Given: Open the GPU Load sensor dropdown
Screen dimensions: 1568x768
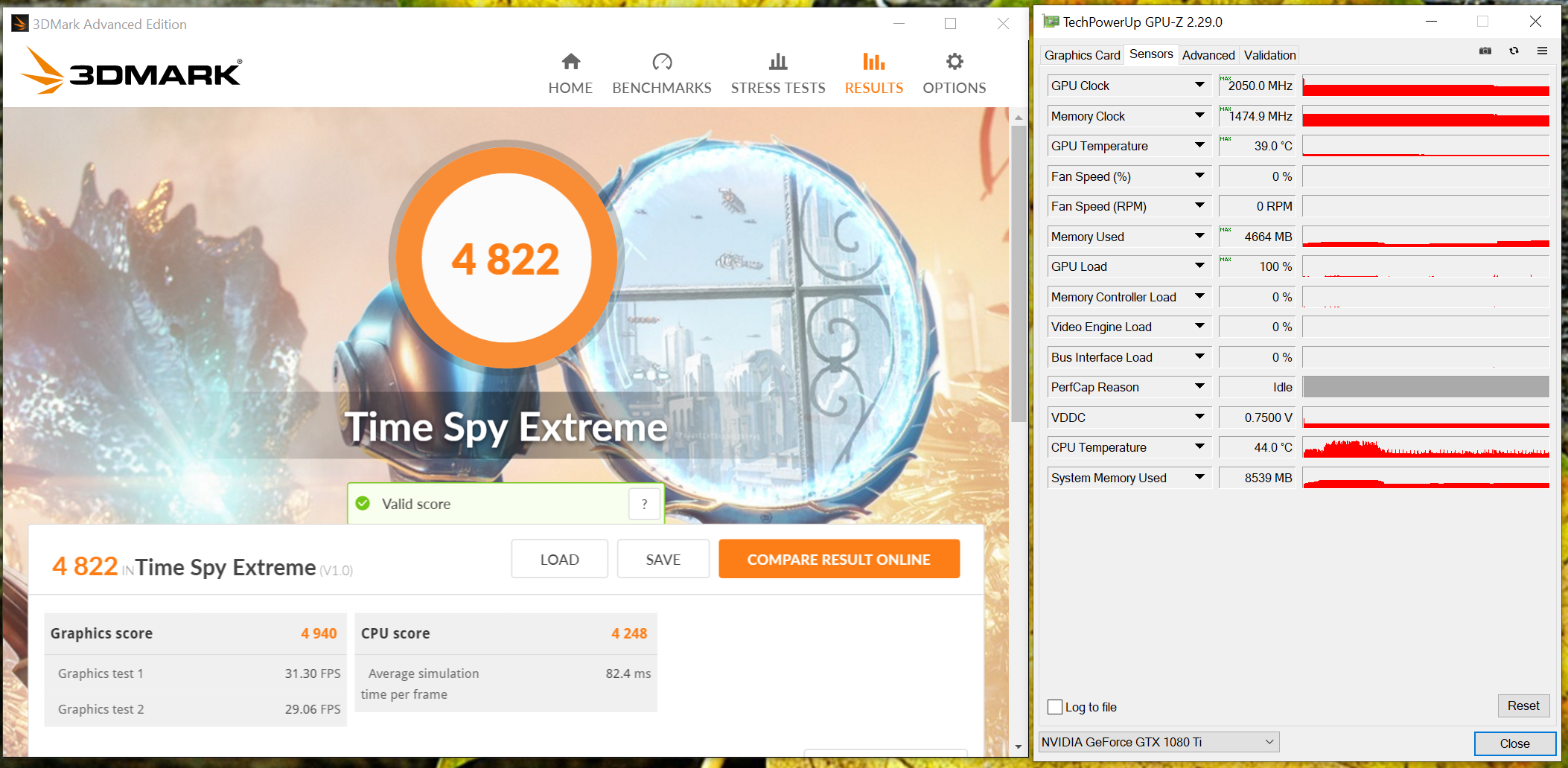Looking at the screenshot, I should pyautogui.click(x=1199, y=266).
